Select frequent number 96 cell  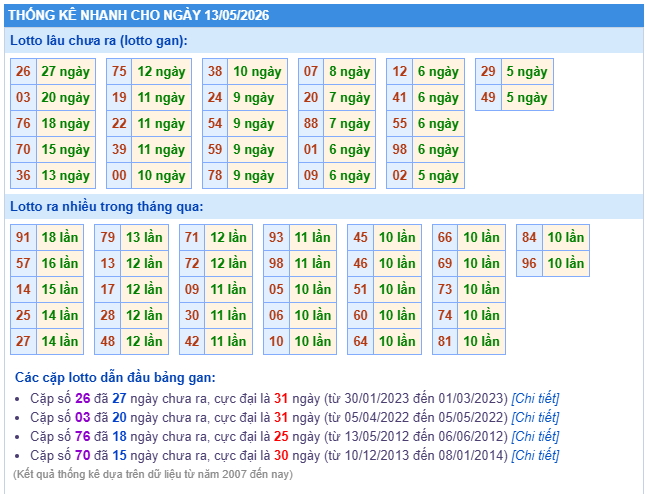click(x=529, y=263)
